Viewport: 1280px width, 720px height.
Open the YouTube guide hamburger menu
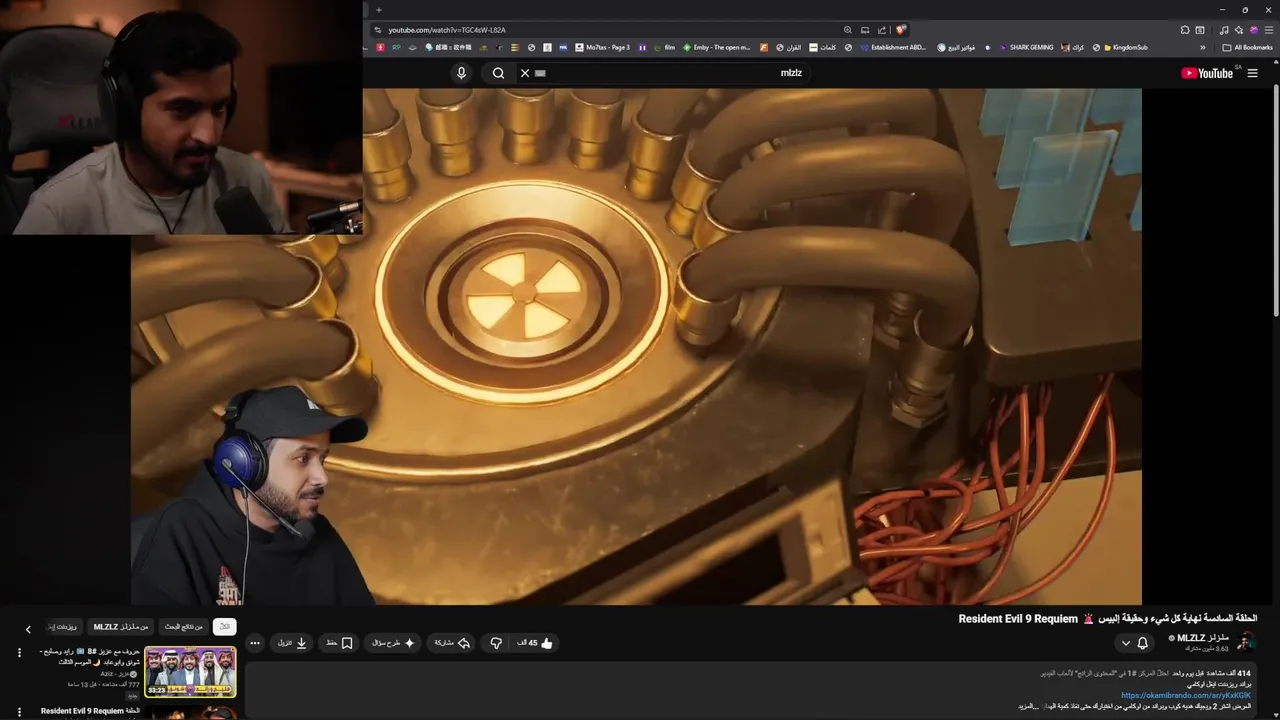(1252, 73)
